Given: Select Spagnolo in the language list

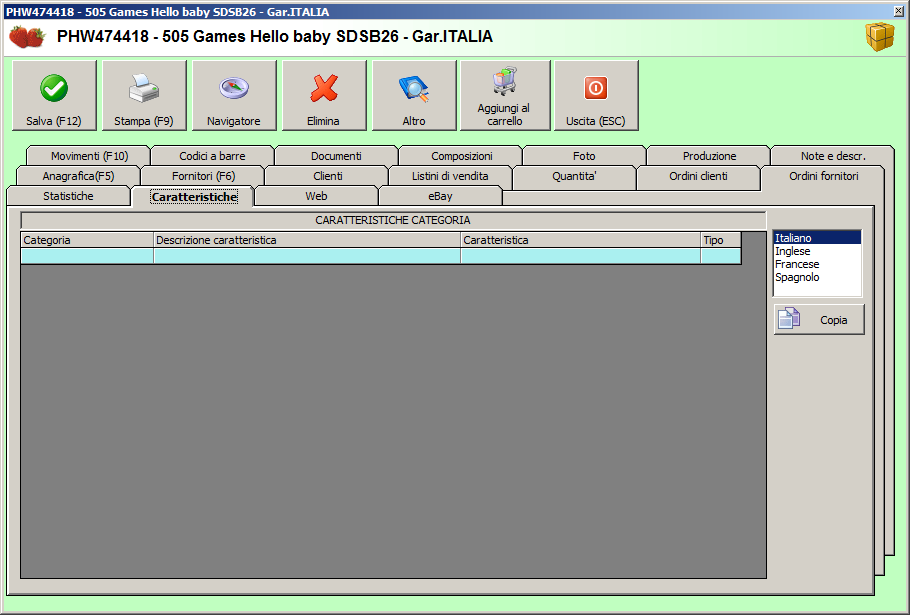Looking at the screenshot, I should pos(817,277).
